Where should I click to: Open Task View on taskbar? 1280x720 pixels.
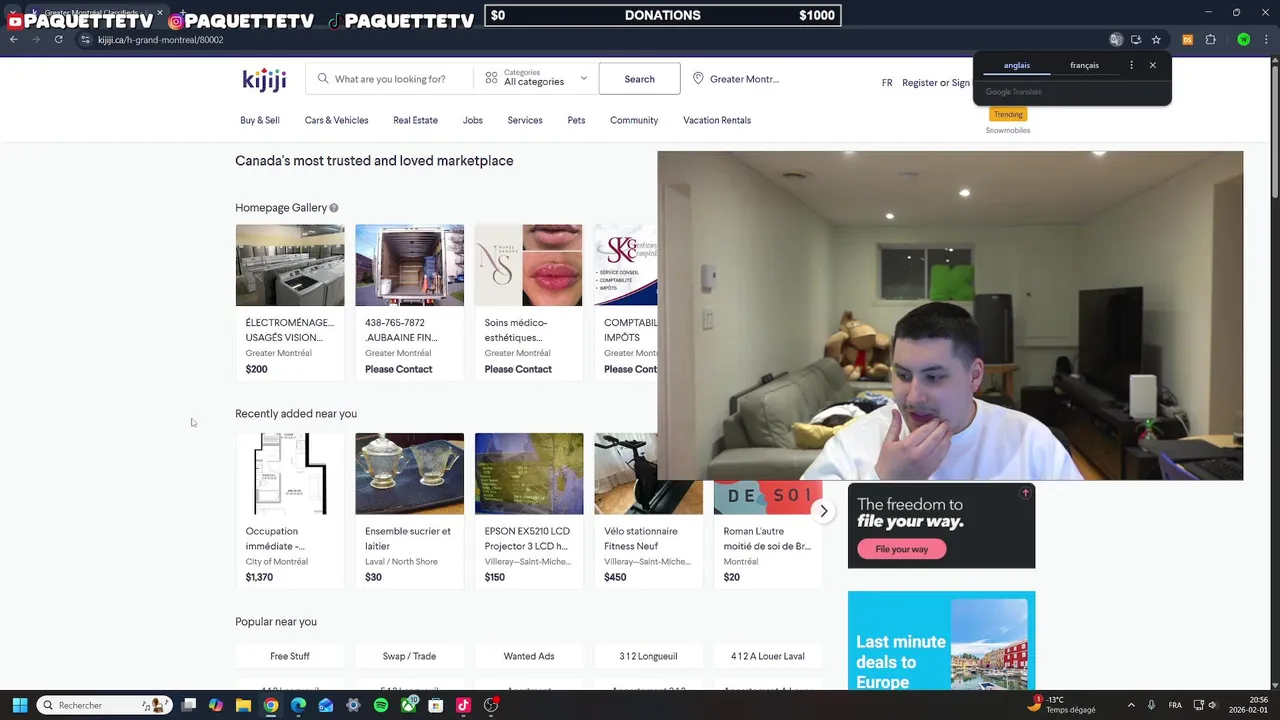188,705
